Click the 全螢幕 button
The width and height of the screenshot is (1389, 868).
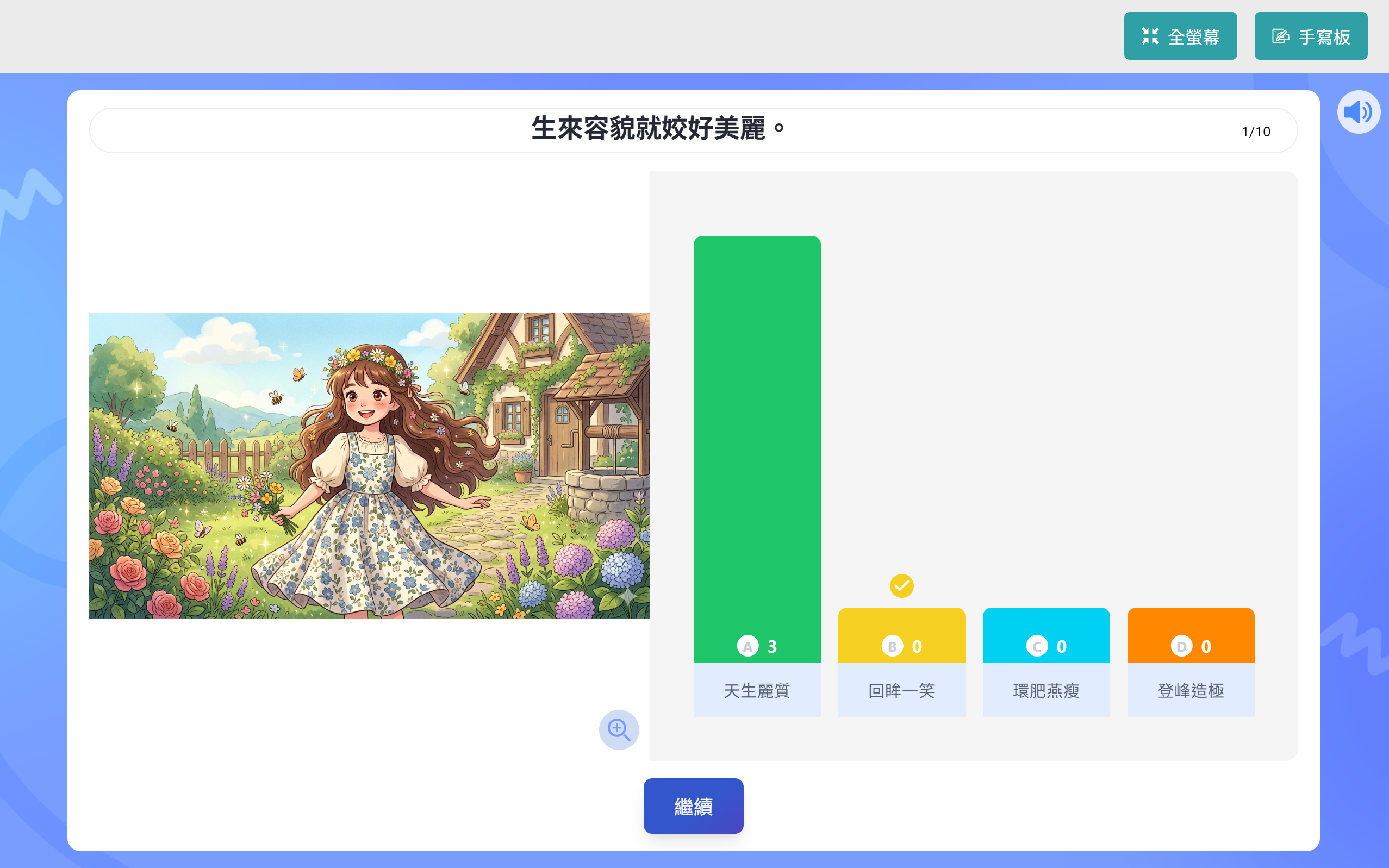[1181, 36]
